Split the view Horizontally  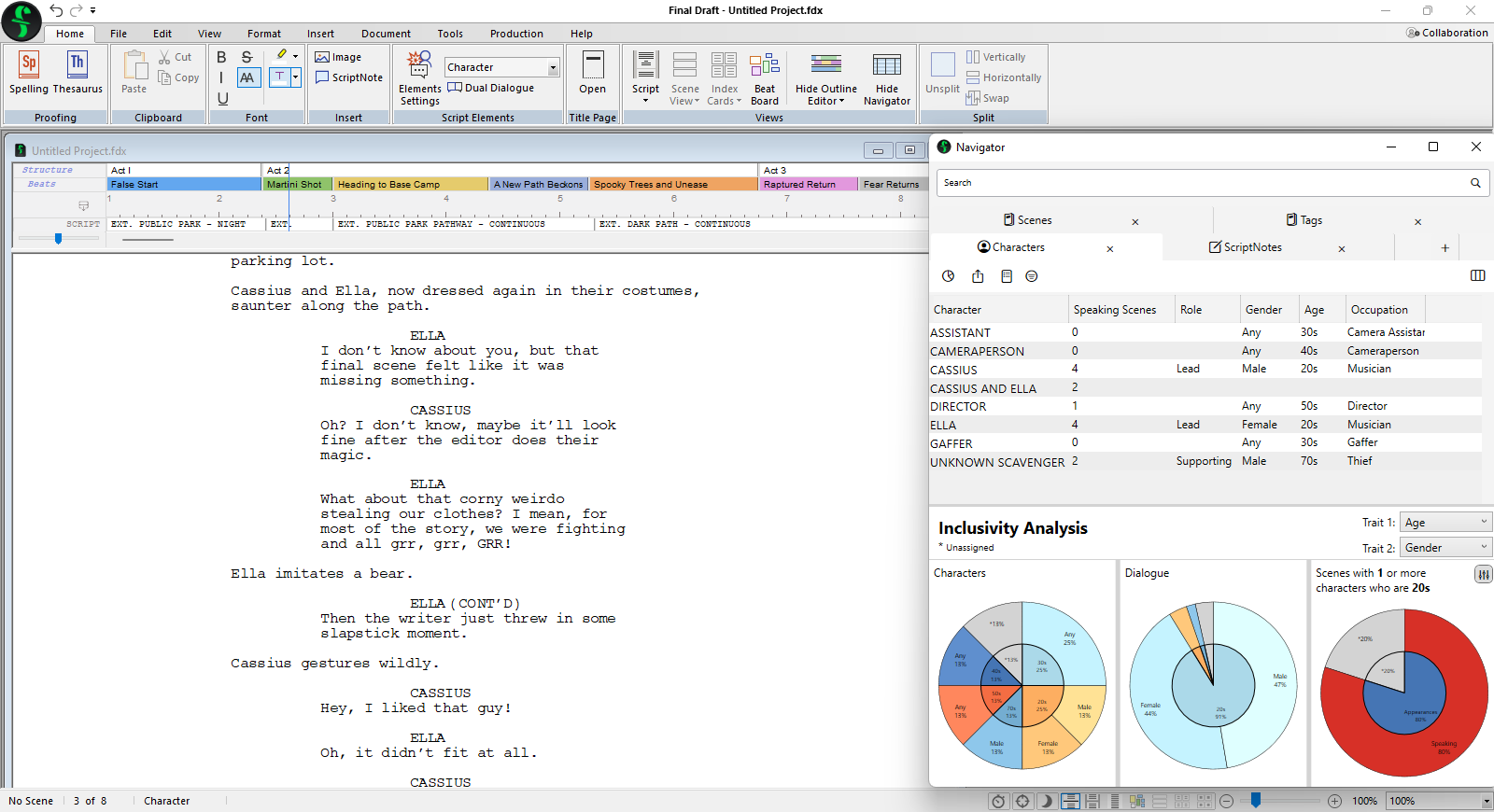[x=1004, y=77]
